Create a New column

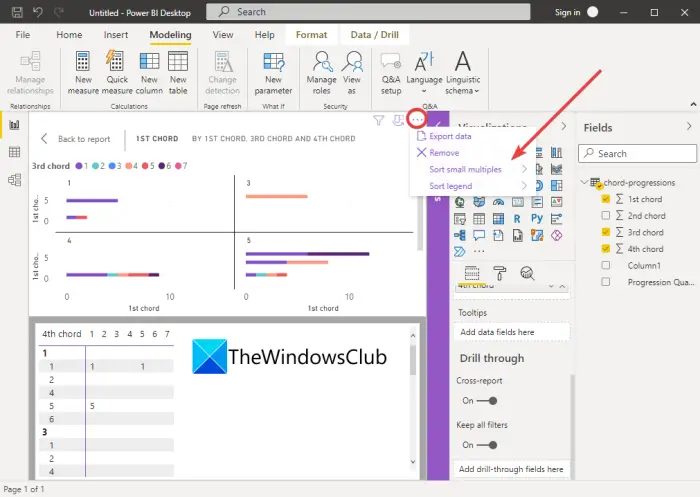149,73
